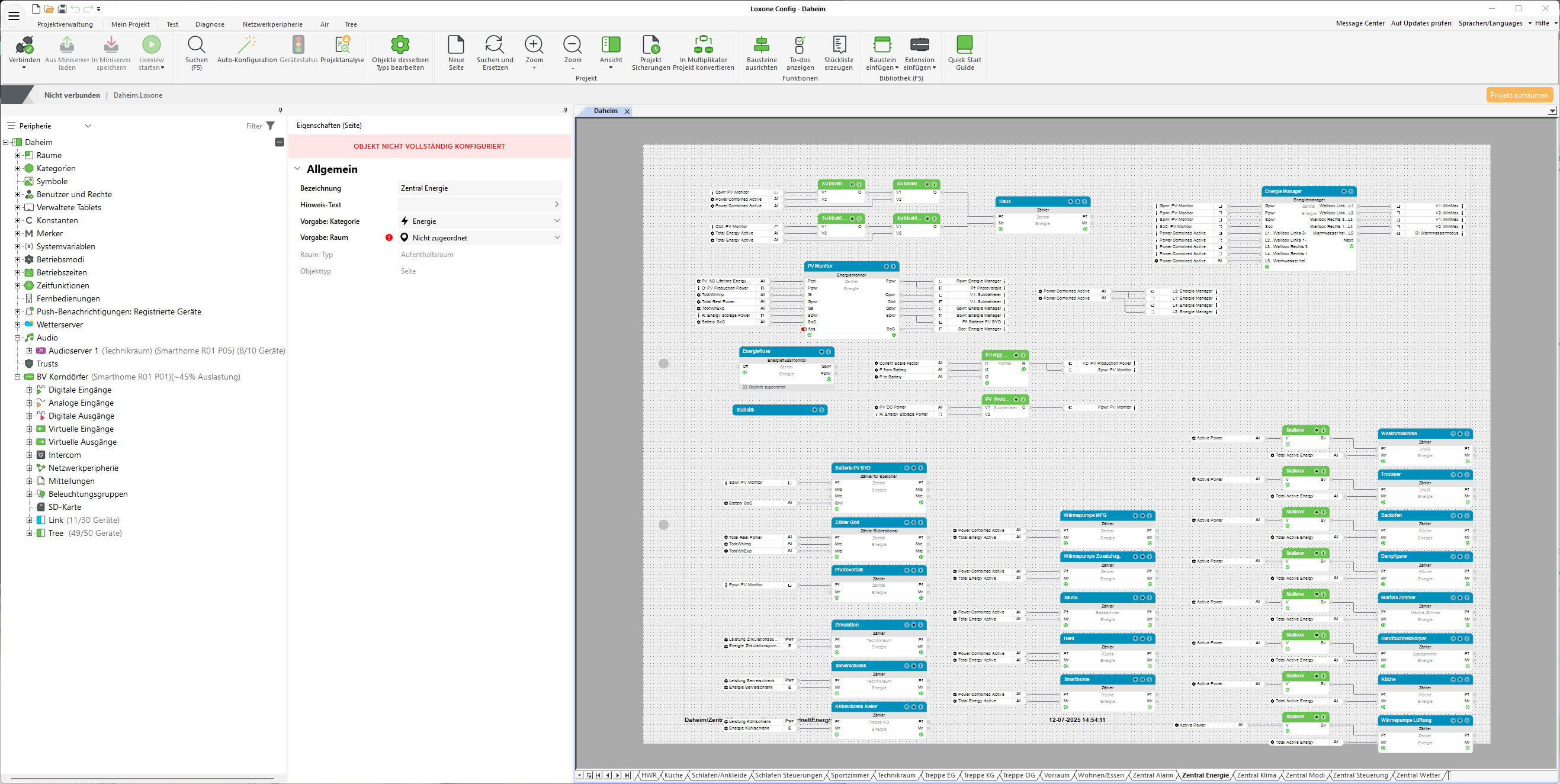Launch Auto-Konfiguration wand tool
This screenshot has width=1560, height=784.
(246, 46)
